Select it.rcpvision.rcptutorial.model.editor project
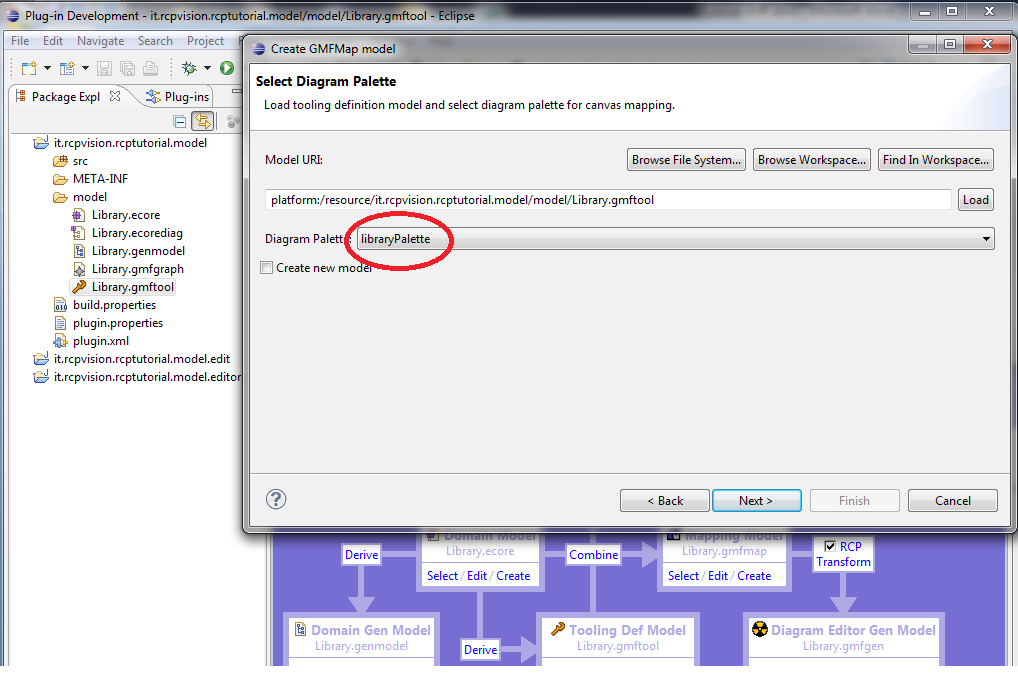The height and width of the screenshot is (681, 1018). 147,377
